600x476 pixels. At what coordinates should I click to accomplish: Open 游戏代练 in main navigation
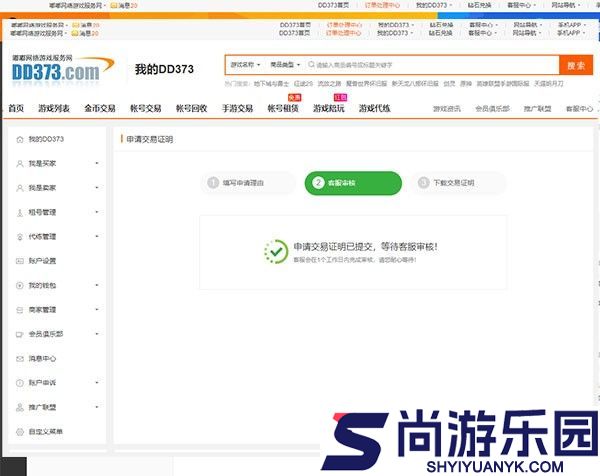(x=374, y=109)
